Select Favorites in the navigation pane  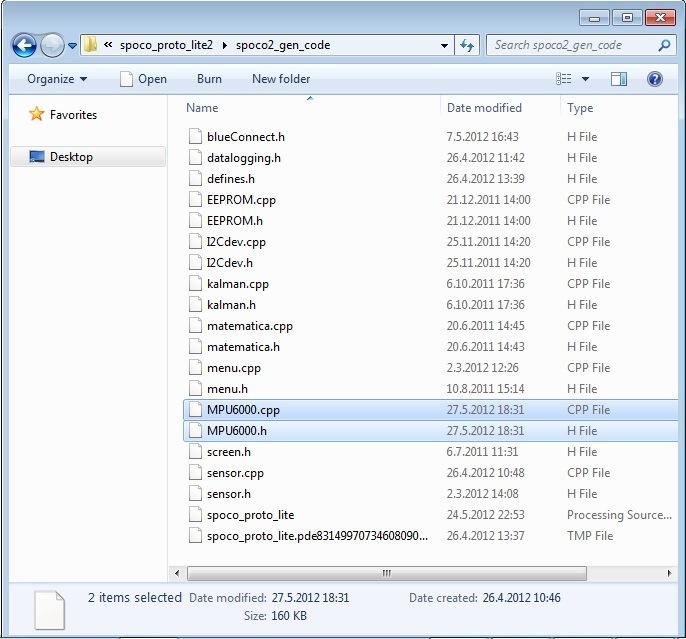click(x=63, y=115)
